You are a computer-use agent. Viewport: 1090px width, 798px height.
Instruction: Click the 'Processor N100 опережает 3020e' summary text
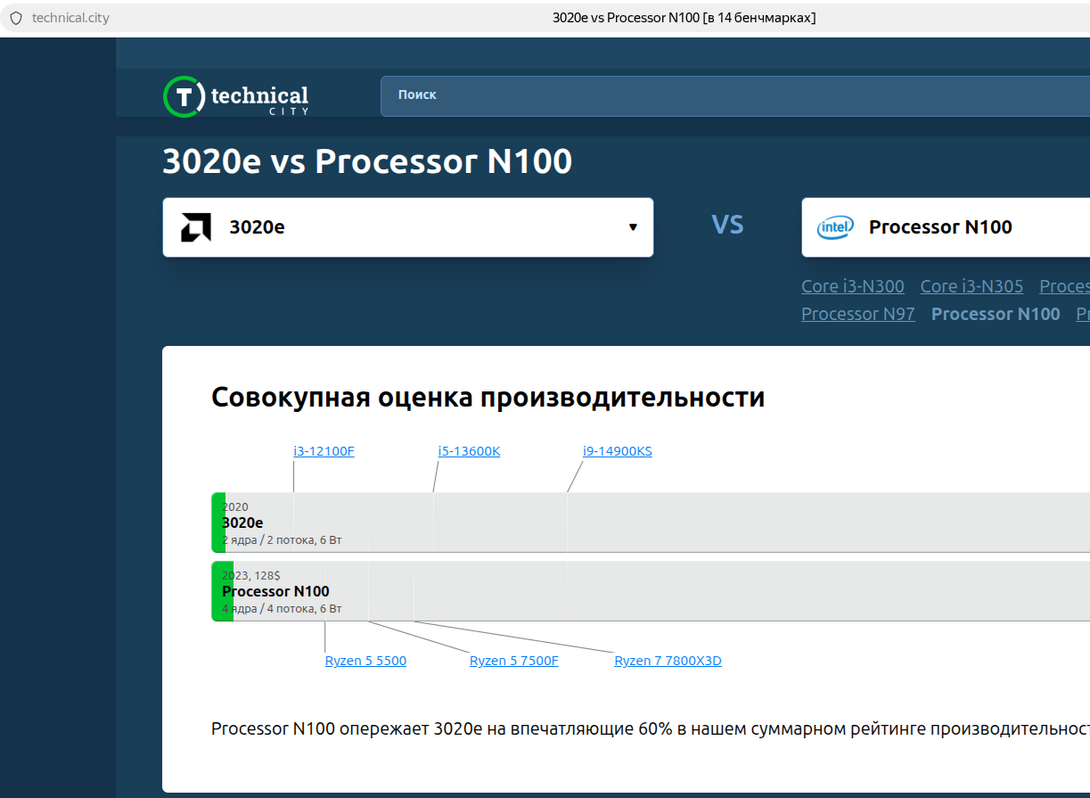coord(651,729)
